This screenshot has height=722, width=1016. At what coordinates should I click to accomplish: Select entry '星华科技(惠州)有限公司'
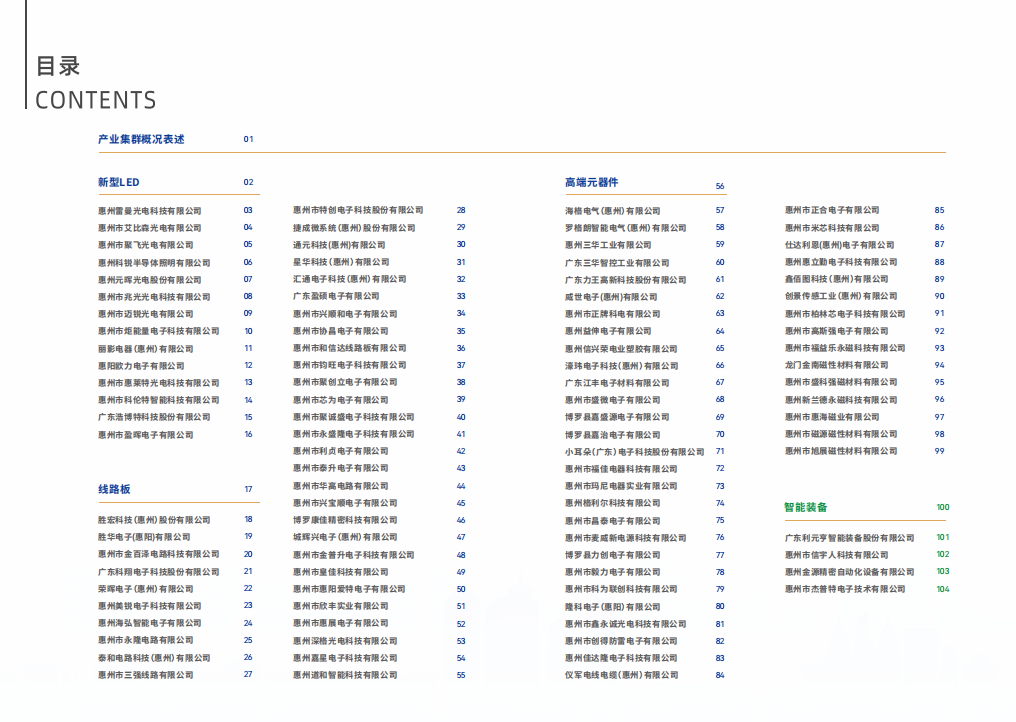point(341,262)
